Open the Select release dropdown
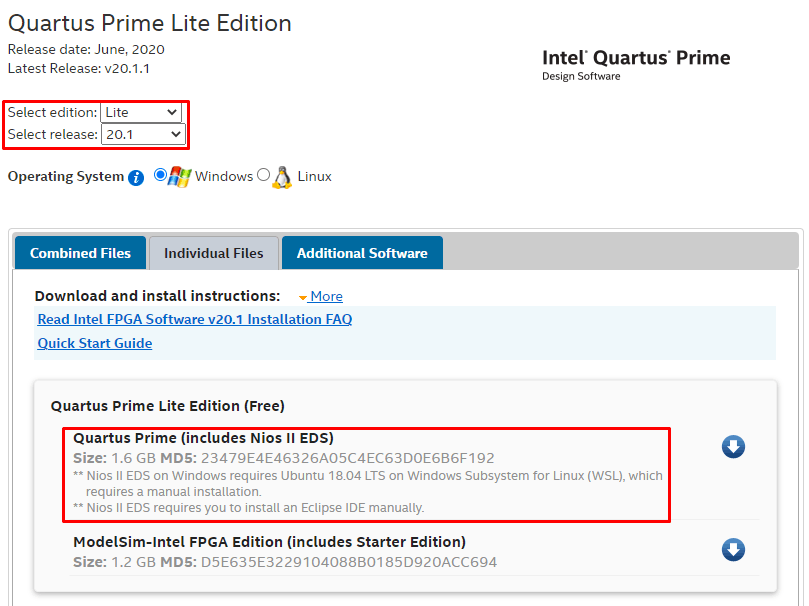 [143, 135]
